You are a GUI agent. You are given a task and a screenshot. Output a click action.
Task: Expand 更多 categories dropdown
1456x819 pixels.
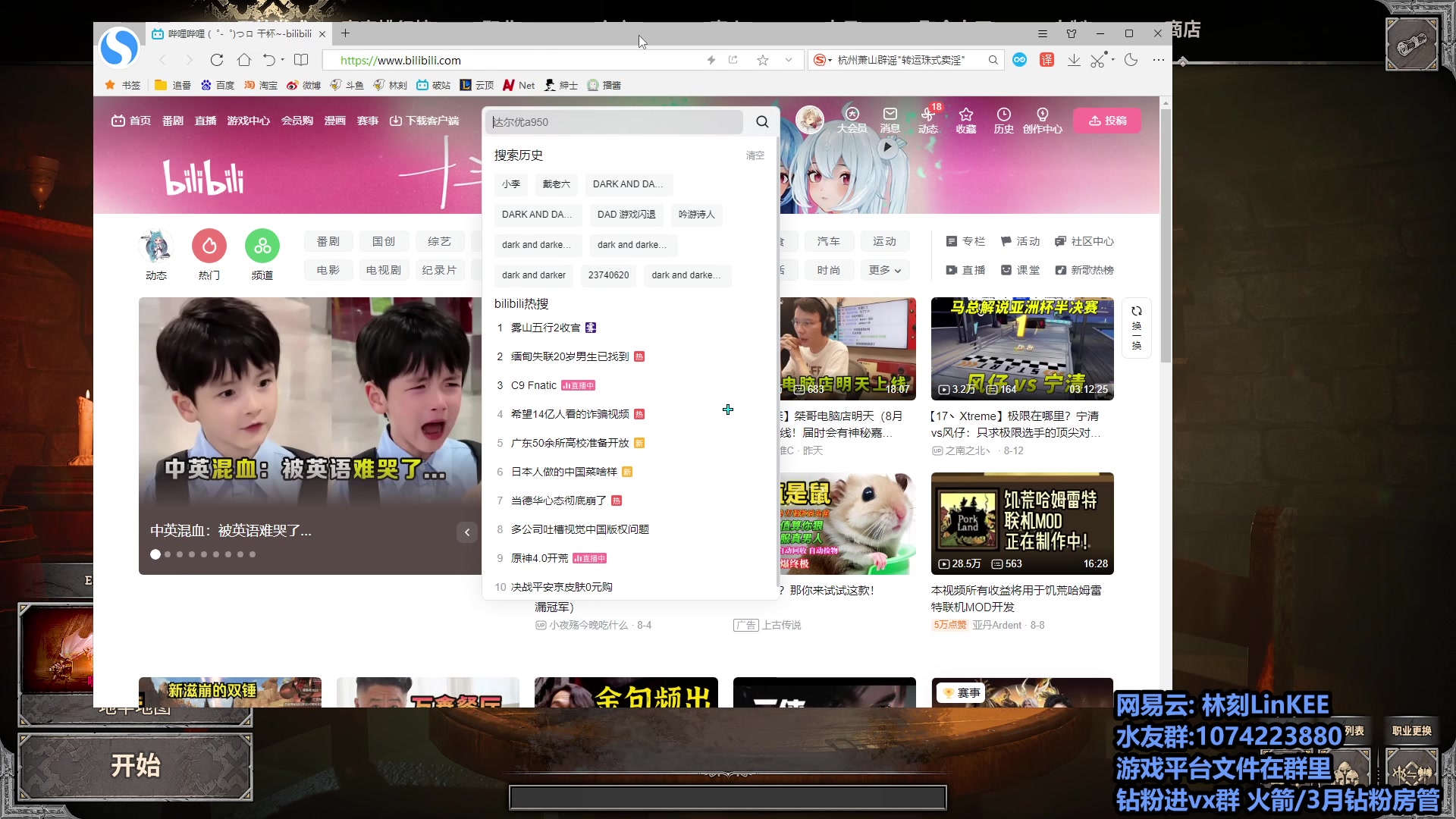884,270
